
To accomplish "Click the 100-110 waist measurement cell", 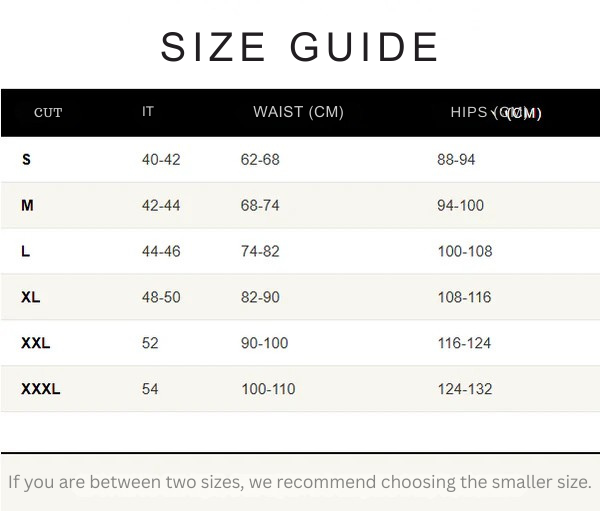I will [x=268, y=389].
